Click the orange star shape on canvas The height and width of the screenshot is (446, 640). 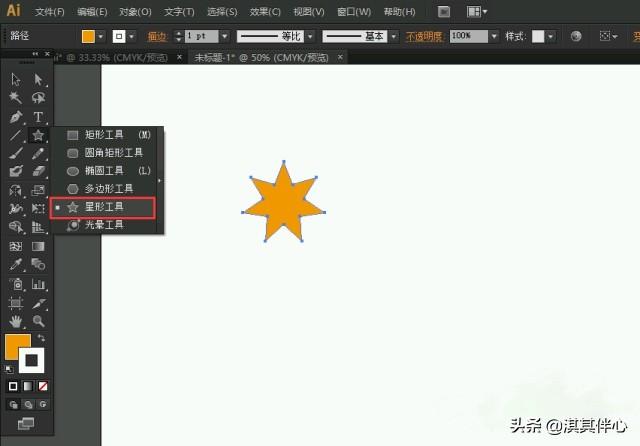click(x=283, y=203)
